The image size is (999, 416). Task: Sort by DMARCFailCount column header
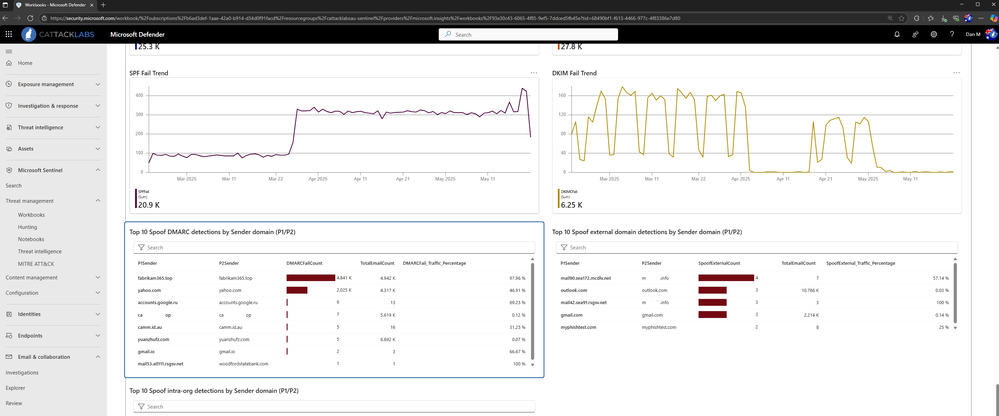click(x=304, y=262)
